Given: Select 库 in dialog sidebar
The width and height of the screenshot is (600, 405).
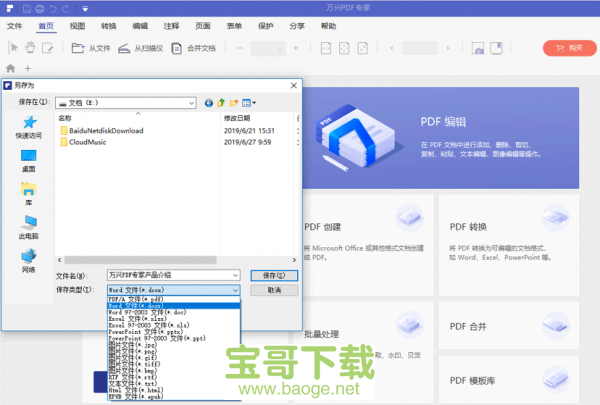Looking at the screenshot, I should (x=29, y=194).
